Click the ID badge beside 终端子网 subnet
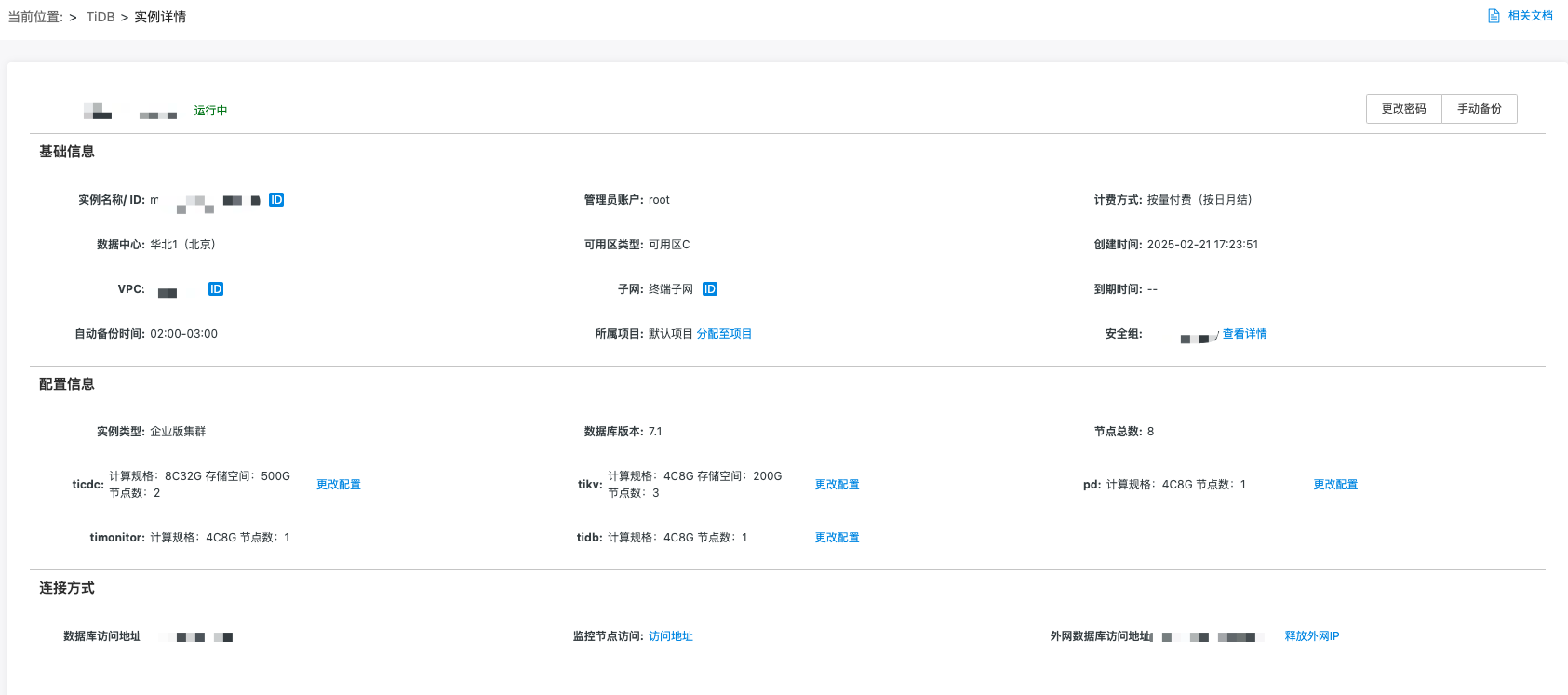 (710, 289)
